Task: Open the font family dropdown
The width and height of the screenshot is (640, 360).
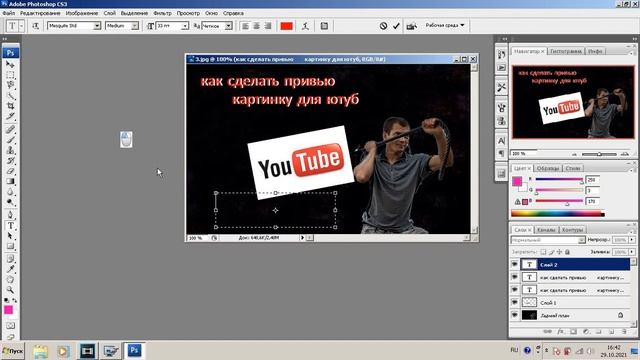Action: pyautogui.click(x=97, y=26)
